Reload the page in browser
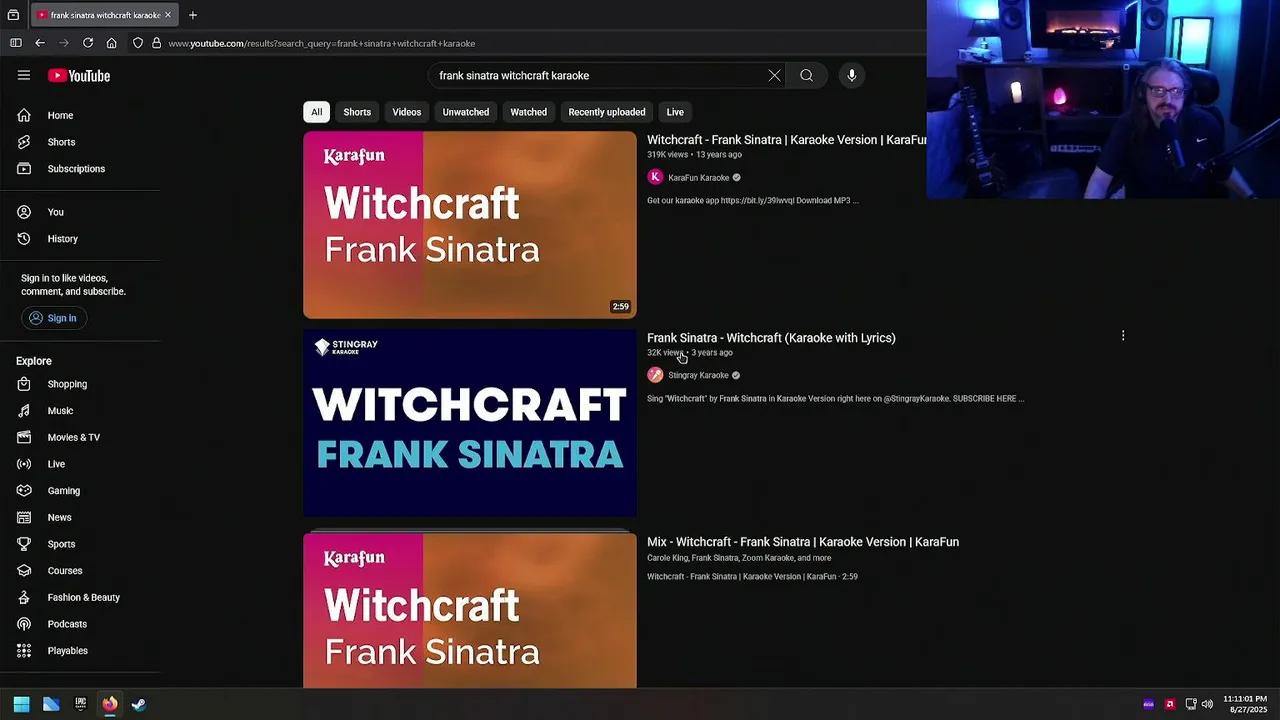This screenshot has height=720, width=1280. (x=88, y=43)
